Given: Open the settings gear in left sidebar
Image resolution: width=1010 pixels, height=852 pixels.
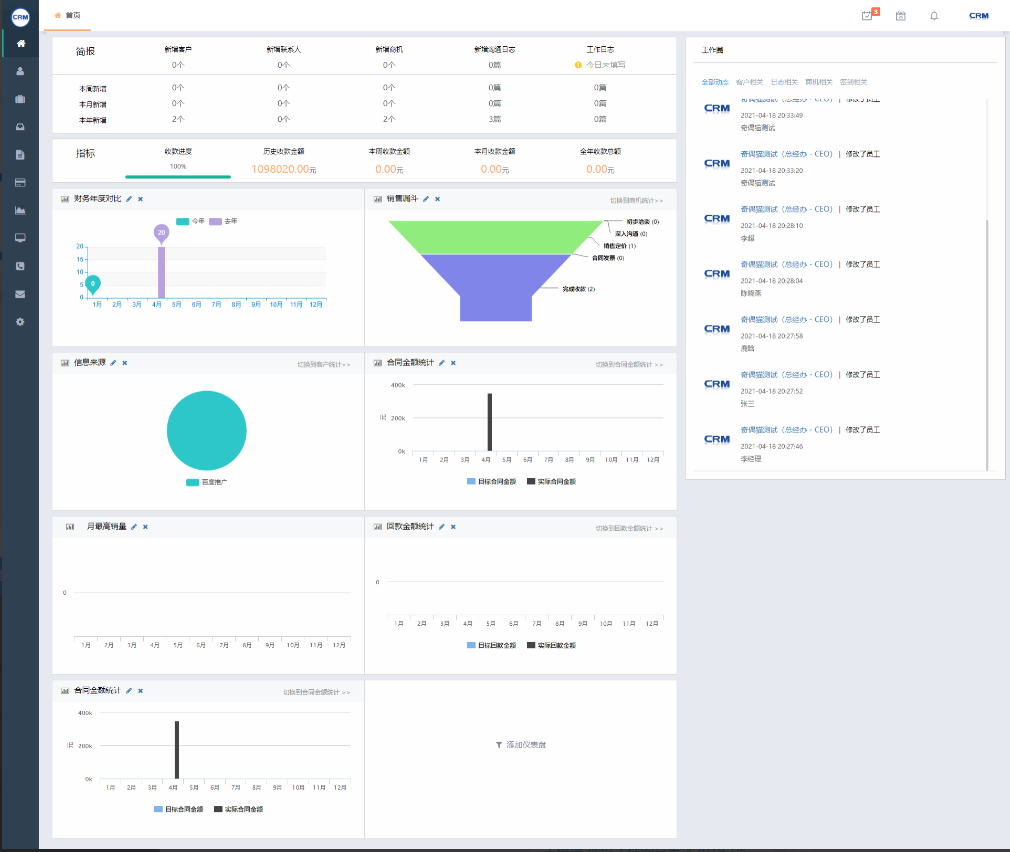Looking at the screenshot, I should [20, 322].
